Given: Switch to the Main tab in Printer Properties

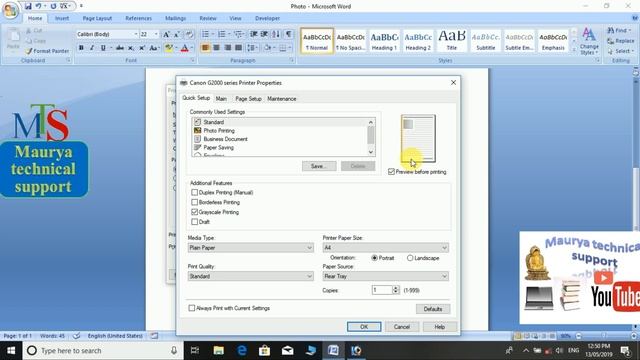Looking at the screenshot, I should pos(221,99).
